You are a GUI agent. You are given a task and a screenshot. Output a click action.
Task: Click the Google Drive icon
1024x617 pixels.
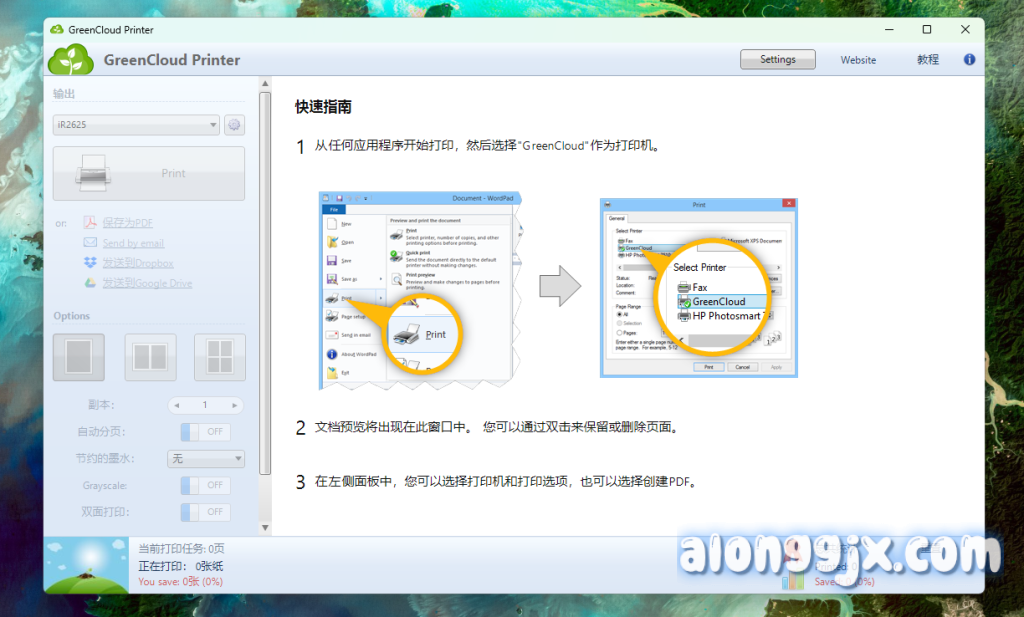[x=89, y=283]
